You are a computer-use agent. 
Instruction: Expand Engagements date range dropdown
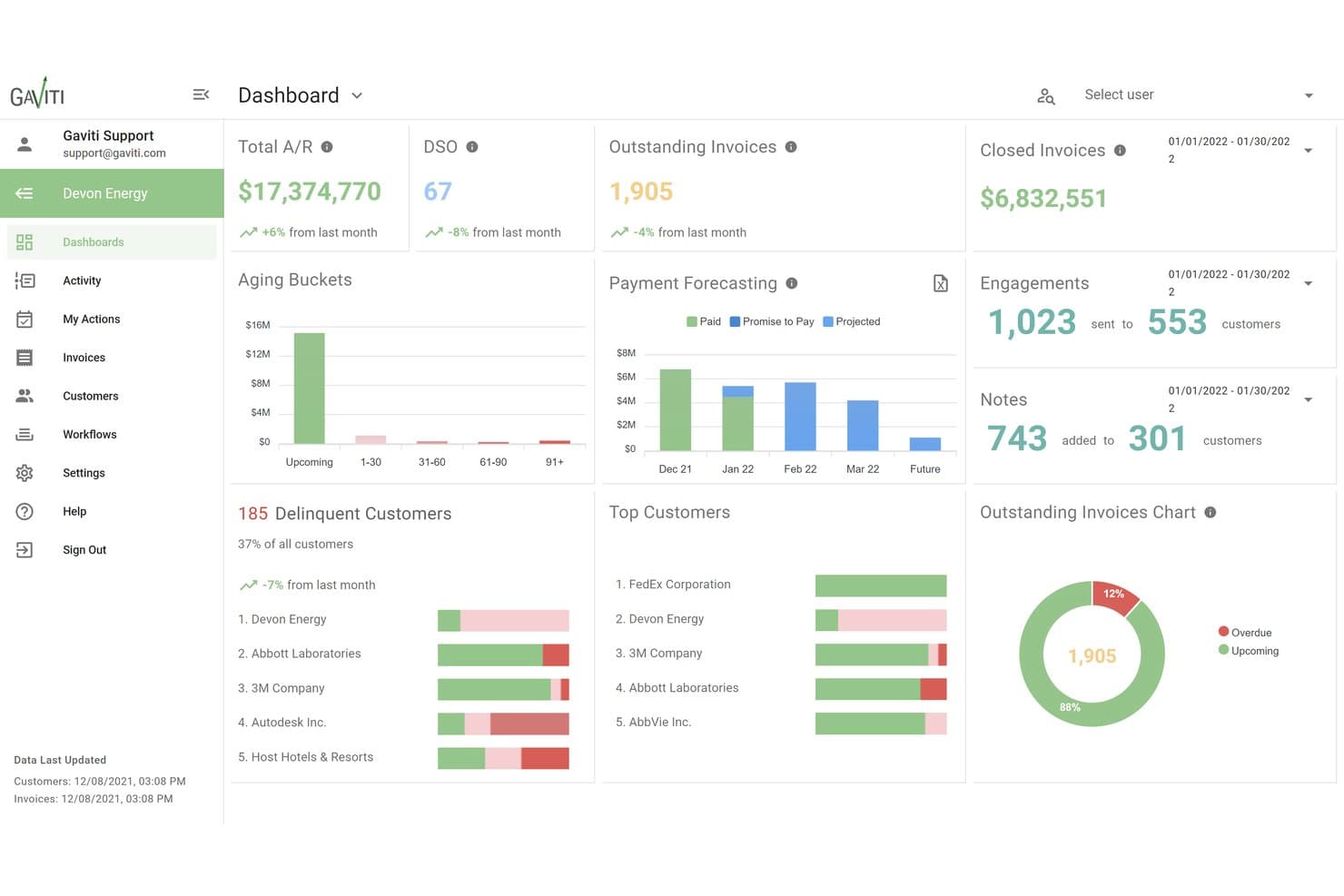(x=1308, y=283)
